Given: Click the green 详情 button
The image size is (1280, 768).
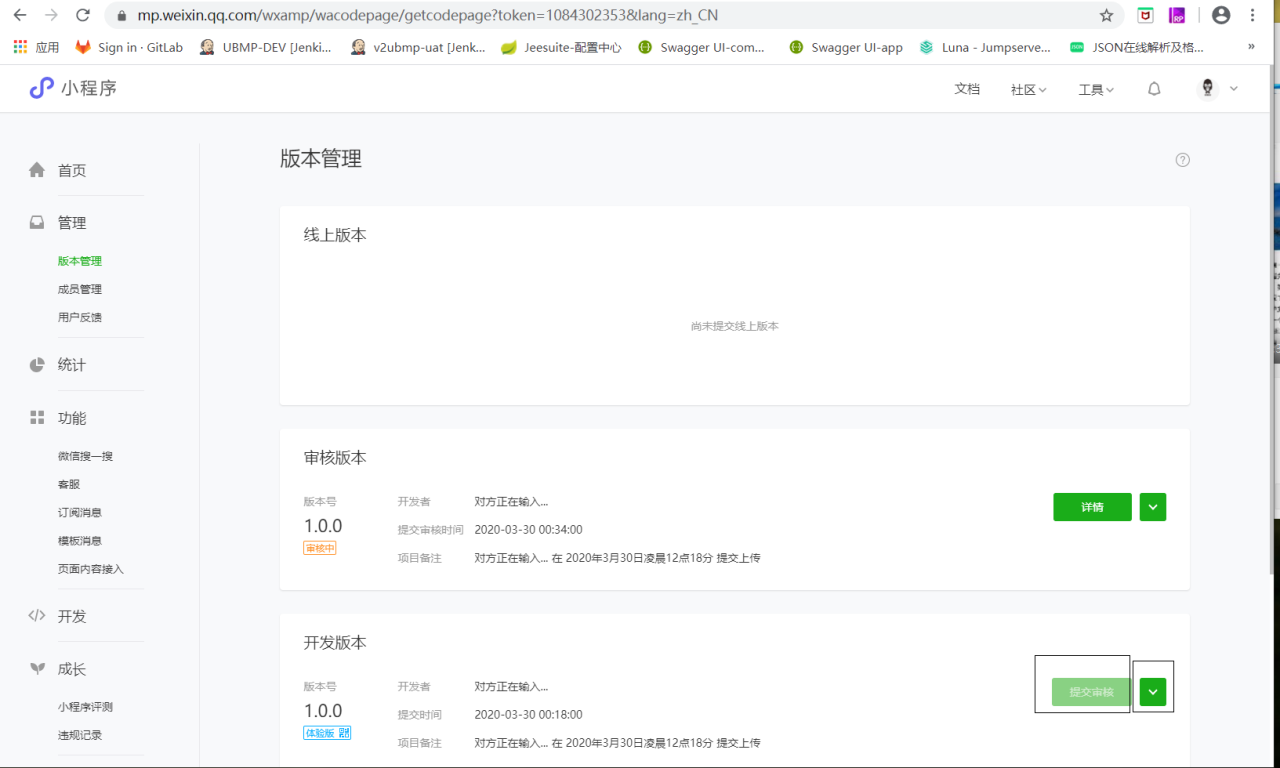Looking at the screenshot, I should (x=1092, y=507).
